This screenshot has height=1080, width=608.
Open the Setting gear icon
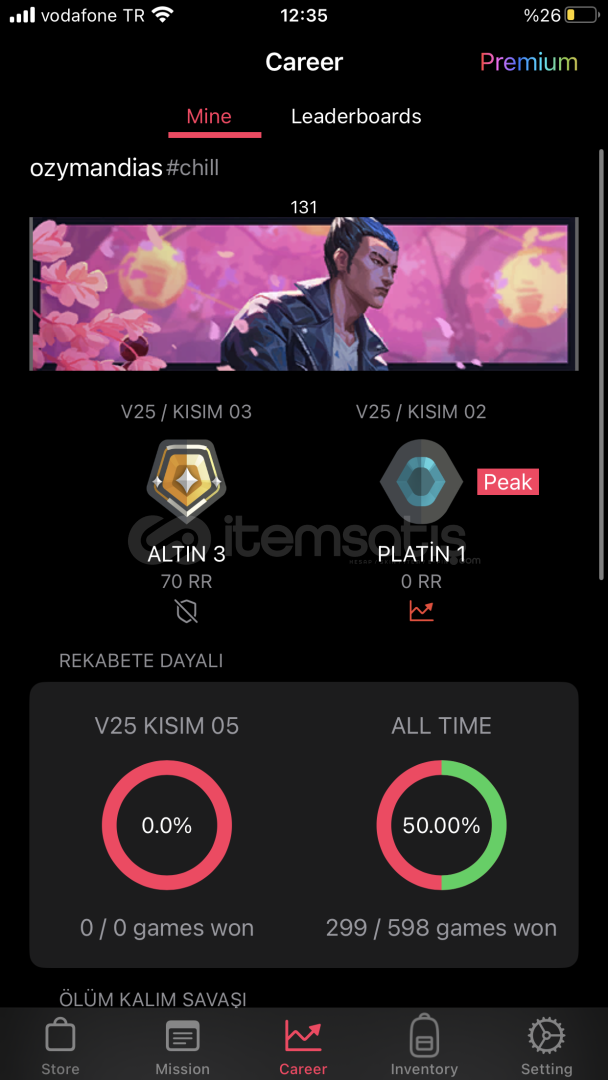pyautogui.click(x=546, y=1035)
